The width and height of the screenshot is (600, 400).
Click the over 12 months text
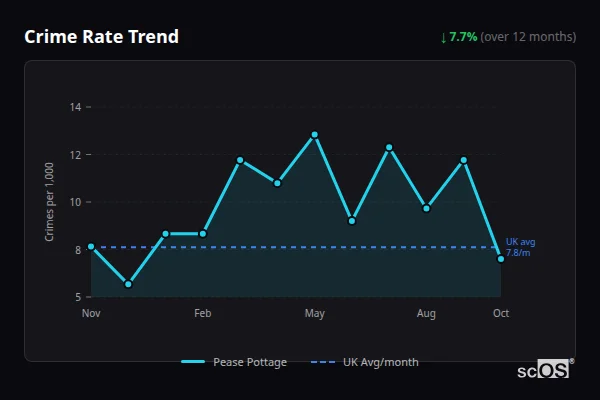click(528, 37)
